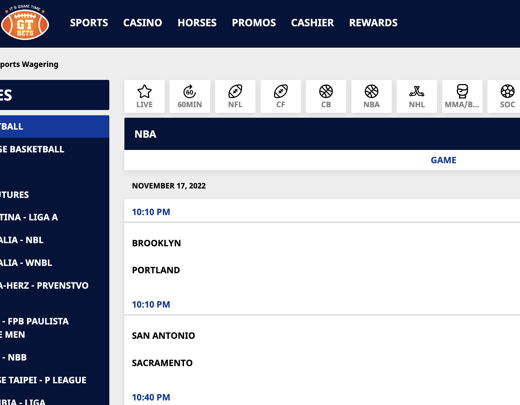View the PROMOS menu

(x=254, y=23)
